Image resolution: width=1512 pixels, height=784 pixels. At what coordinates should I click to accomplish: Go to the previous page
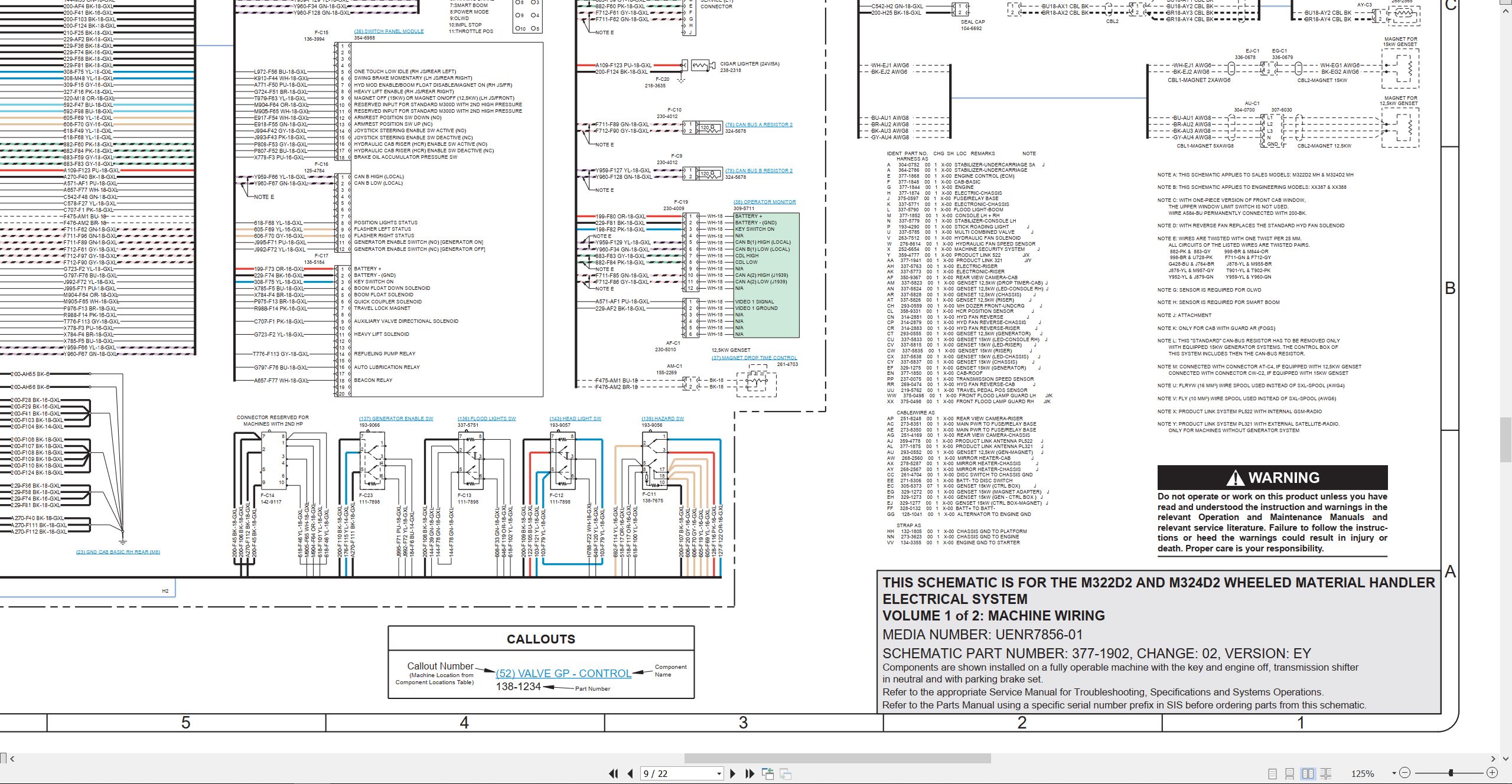630,773
